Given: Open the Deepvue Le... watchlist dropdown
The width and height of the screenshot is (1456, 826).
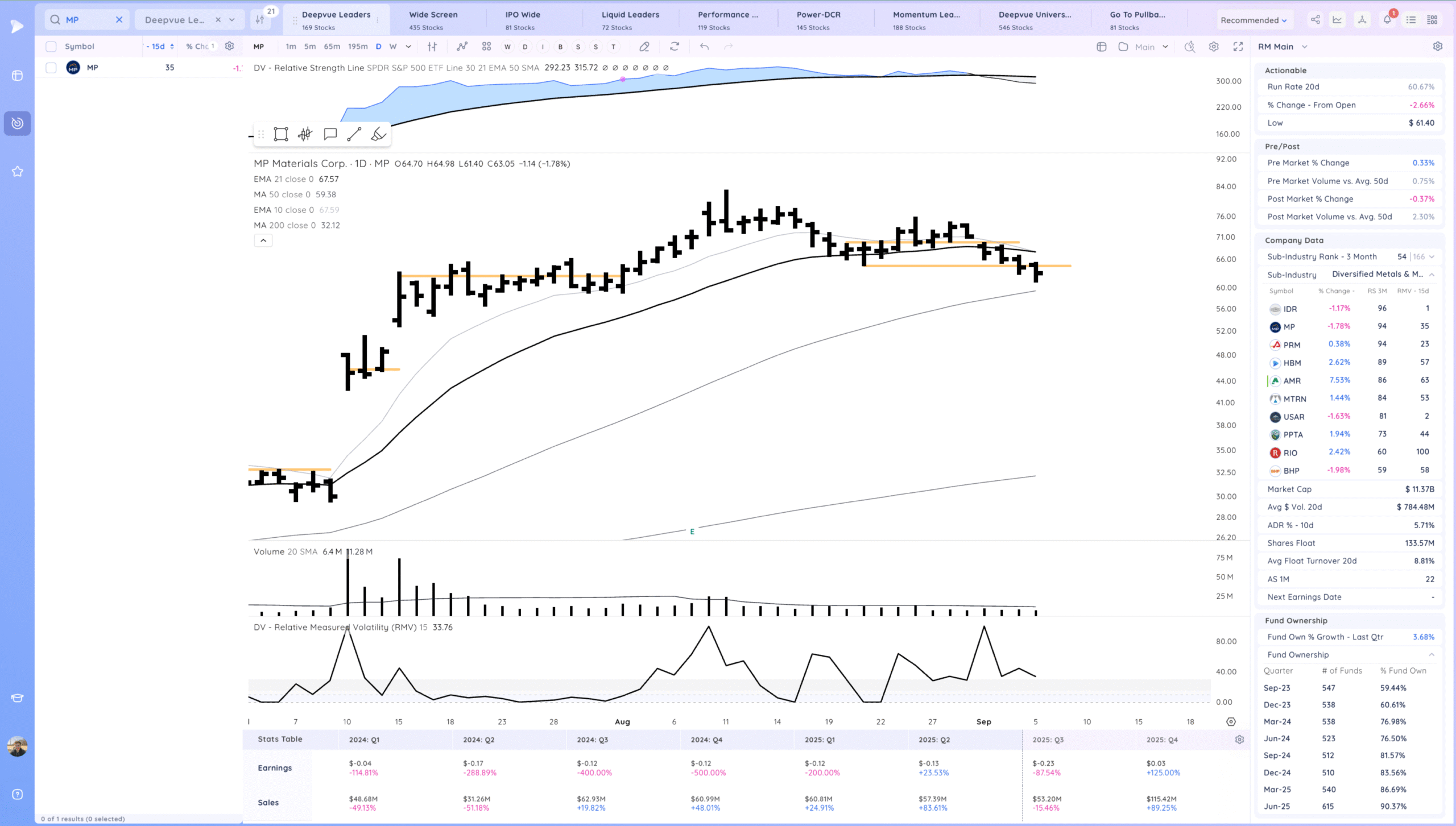Looking at the screenshot, I should pos(232,20).
